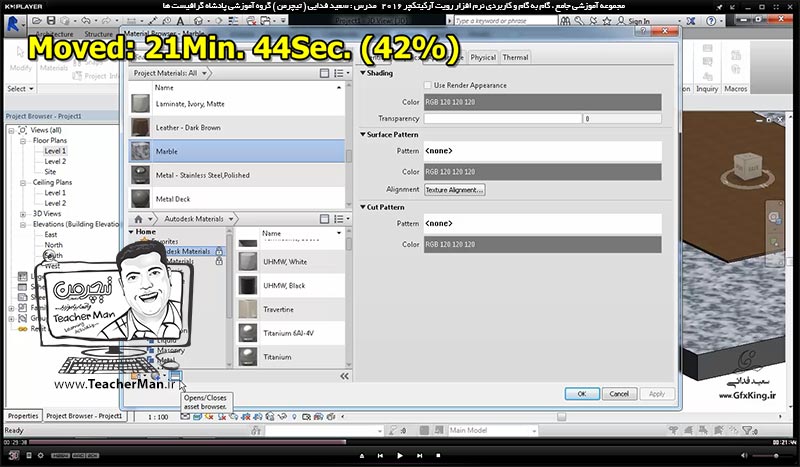Screen dimensions: 800x467
Task: Click Surface Pattern <none> pattern field
Action: point(542,151)
